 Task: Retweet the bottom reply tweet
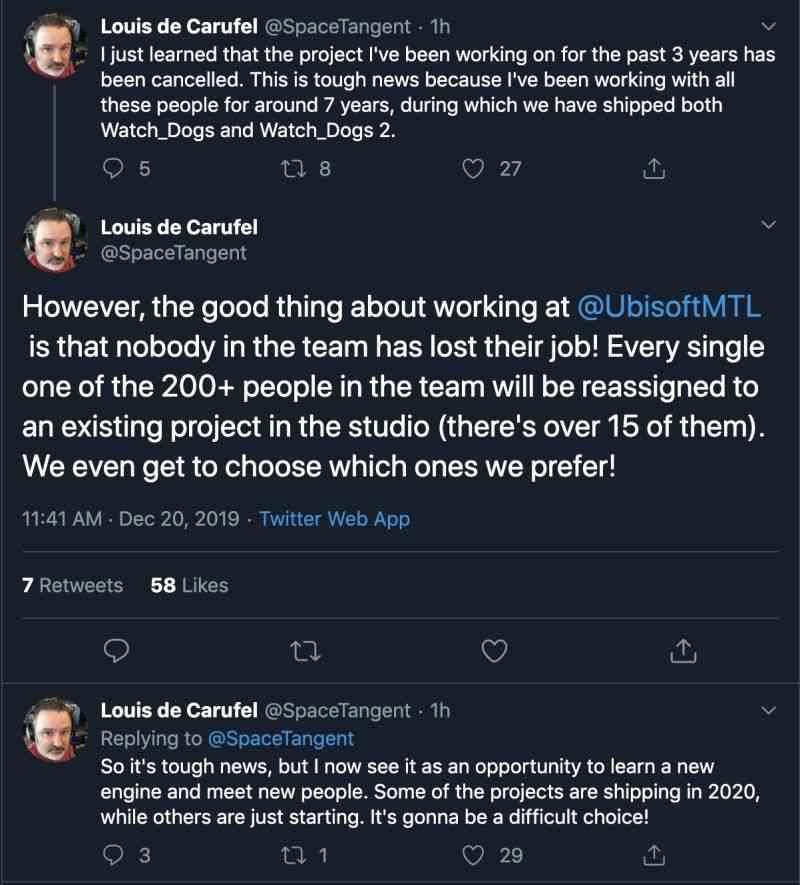click(x=294, y=856)
